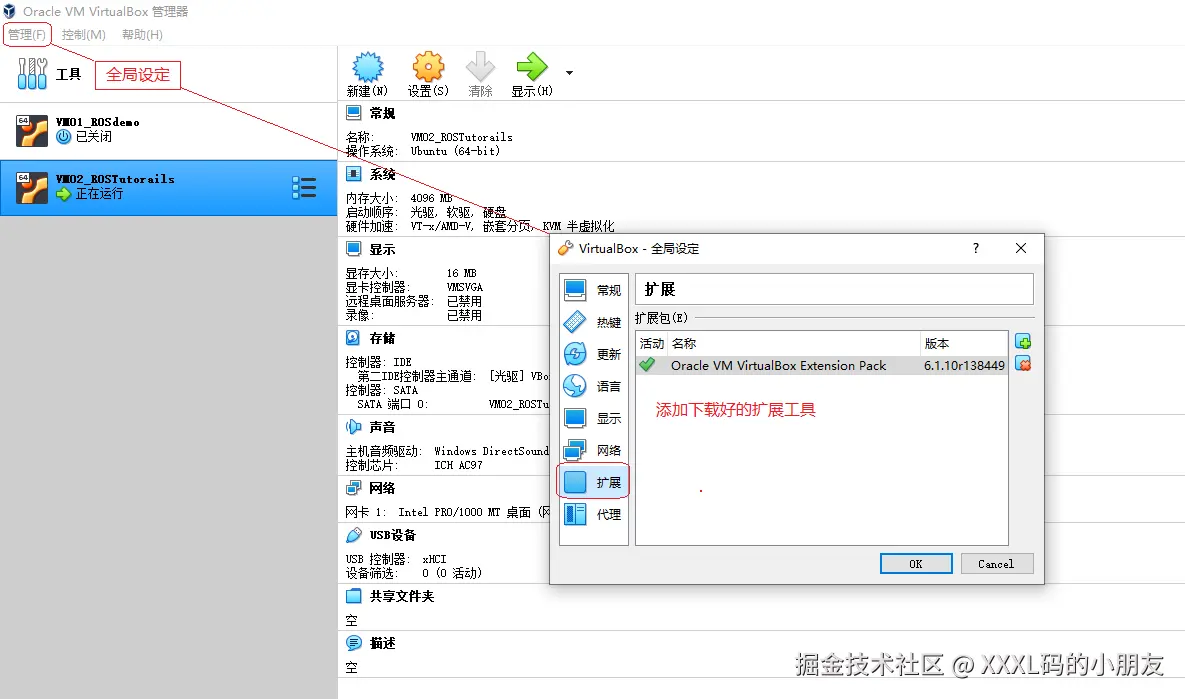
Task: Click the 系统 section heading in details
Action: coord(382,175)
